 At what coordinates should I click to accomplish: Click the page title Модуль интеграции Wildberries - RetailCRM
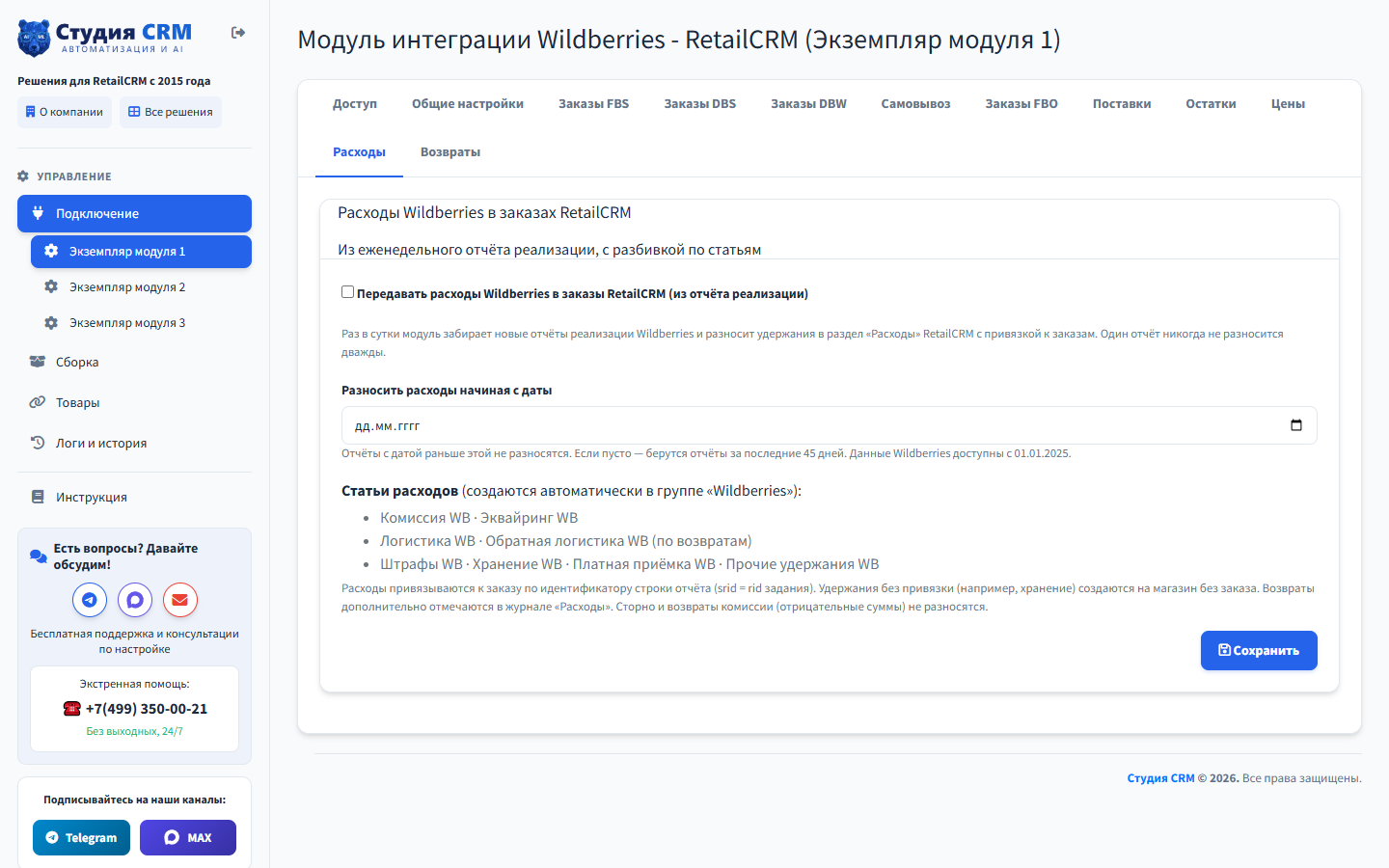point(679,40)
